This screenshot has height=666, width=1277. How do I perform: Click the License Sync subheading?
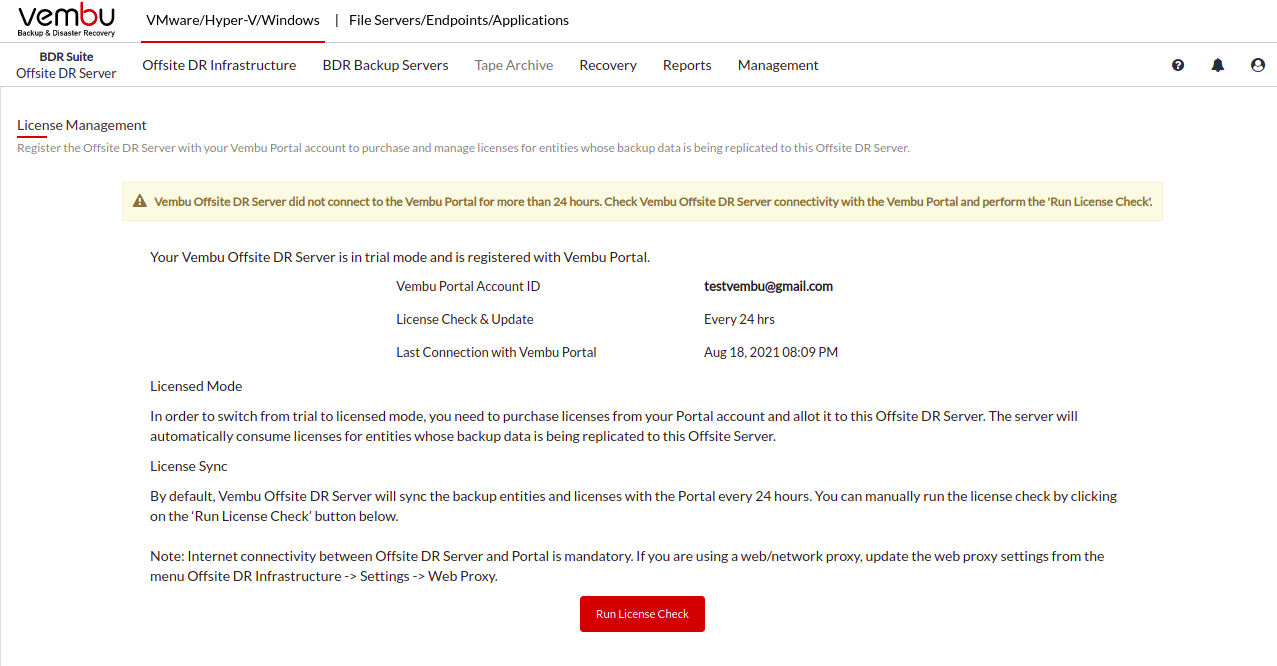pos(189,466)
